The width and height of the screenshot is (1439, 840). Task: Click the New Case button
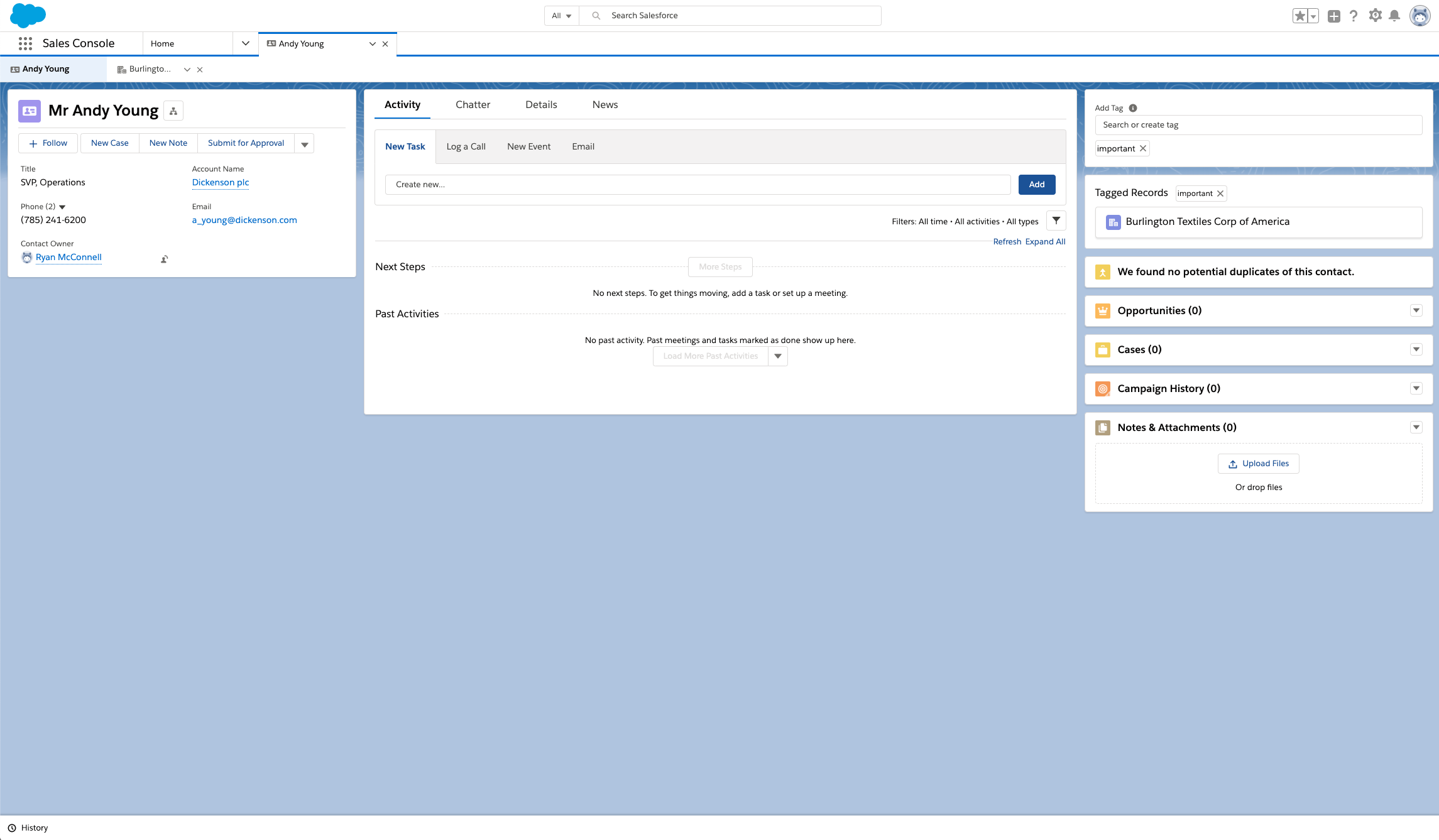[x=110, y=143]
